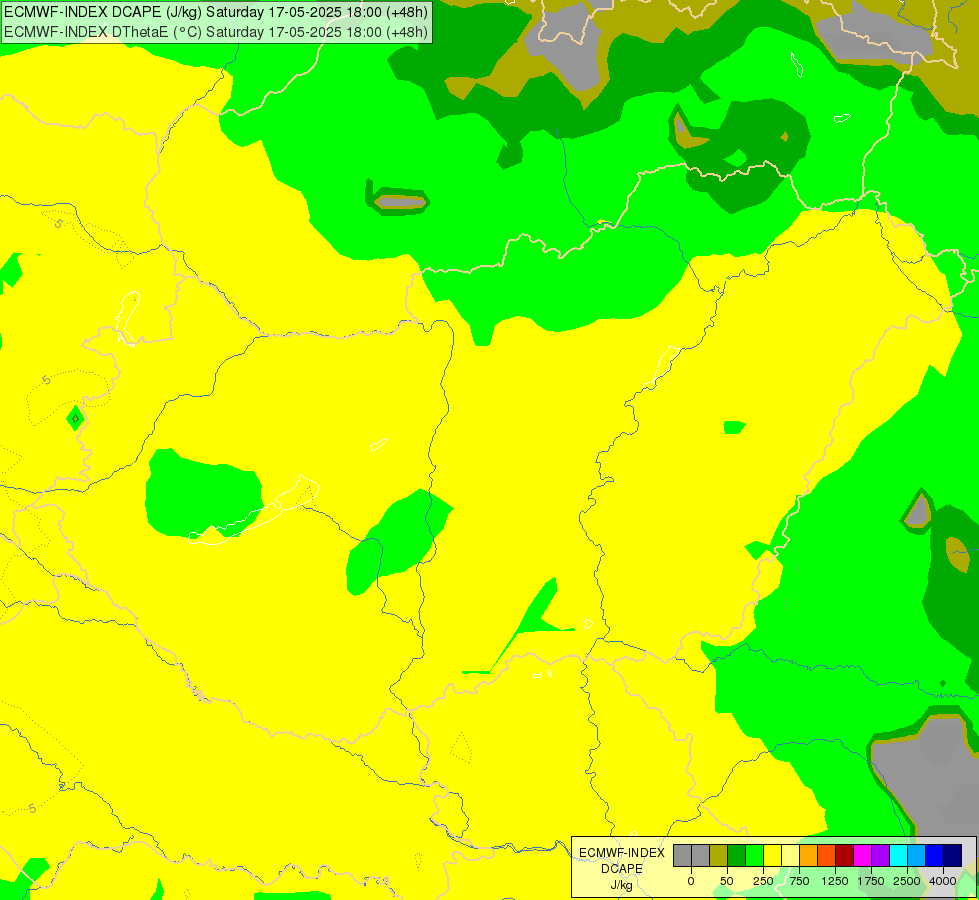Viewport: 979px width, 900px height.
Task: Click the '1250' legend scale value
Action: [x=835, y=881]
